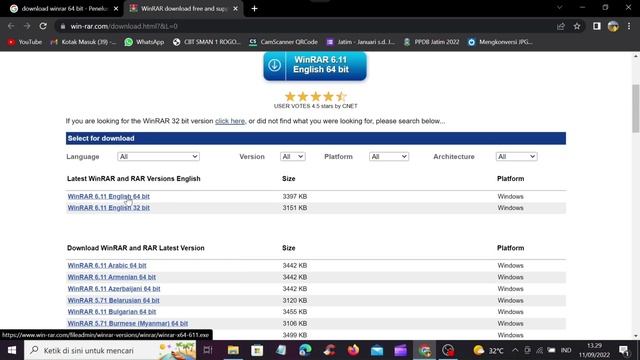Click the '3397 KB' size cell
Screen dimensions: 640x360
[295, 196]
